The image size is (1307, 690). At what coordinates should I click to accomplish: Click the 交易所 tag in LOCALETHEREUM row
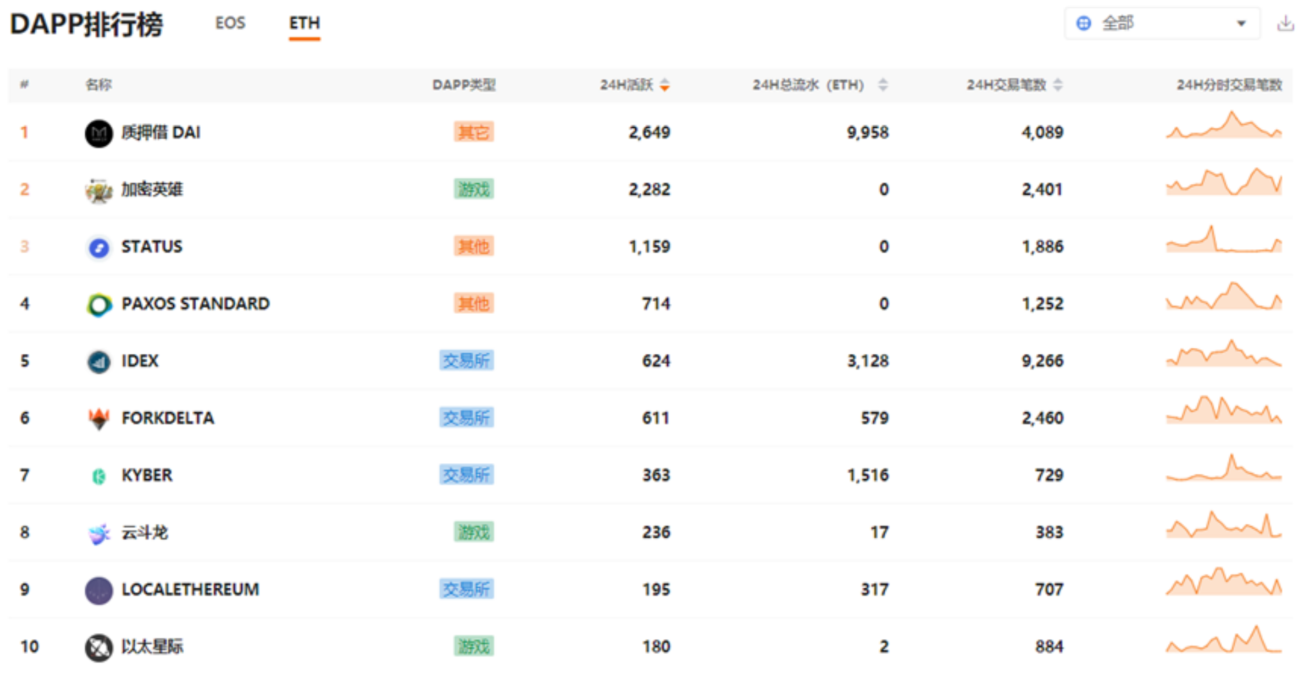[467, 589]
